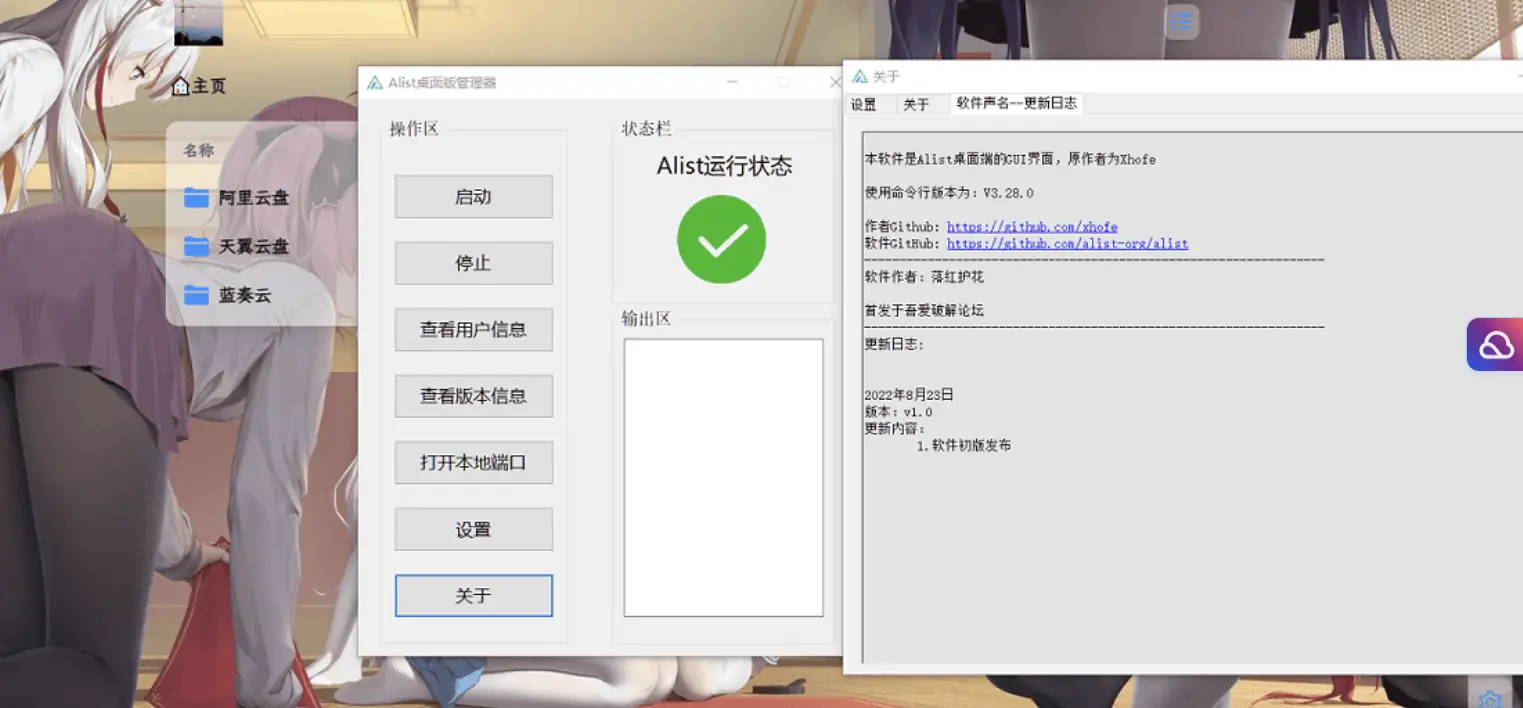Click the 查看用户信息 button

[473, 329]
